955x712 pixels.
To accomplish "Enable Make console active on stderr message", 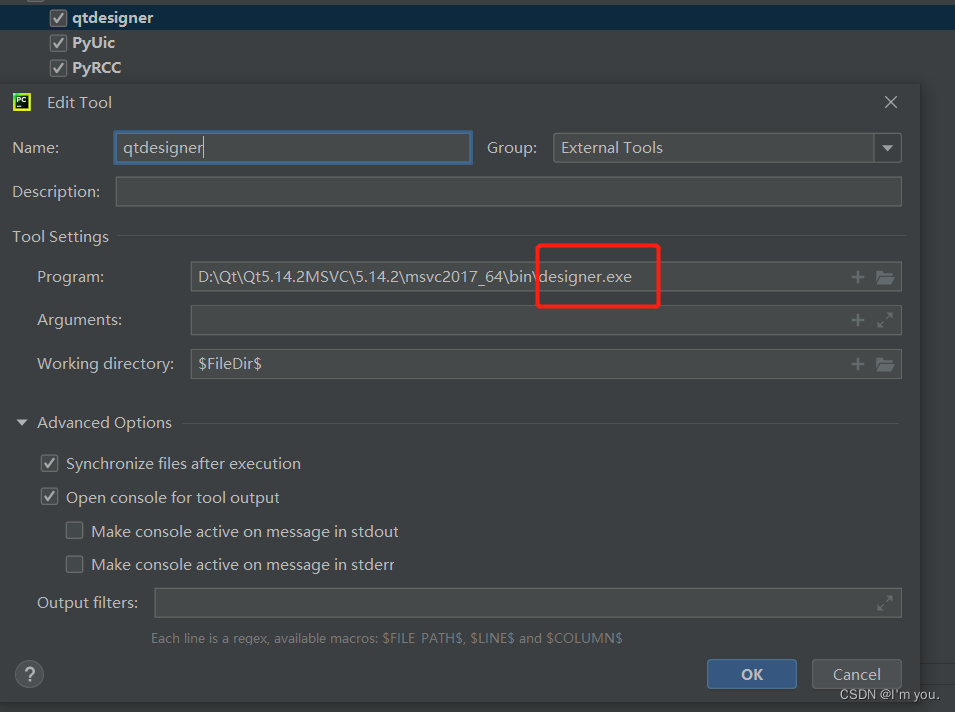I will point(74,564).
